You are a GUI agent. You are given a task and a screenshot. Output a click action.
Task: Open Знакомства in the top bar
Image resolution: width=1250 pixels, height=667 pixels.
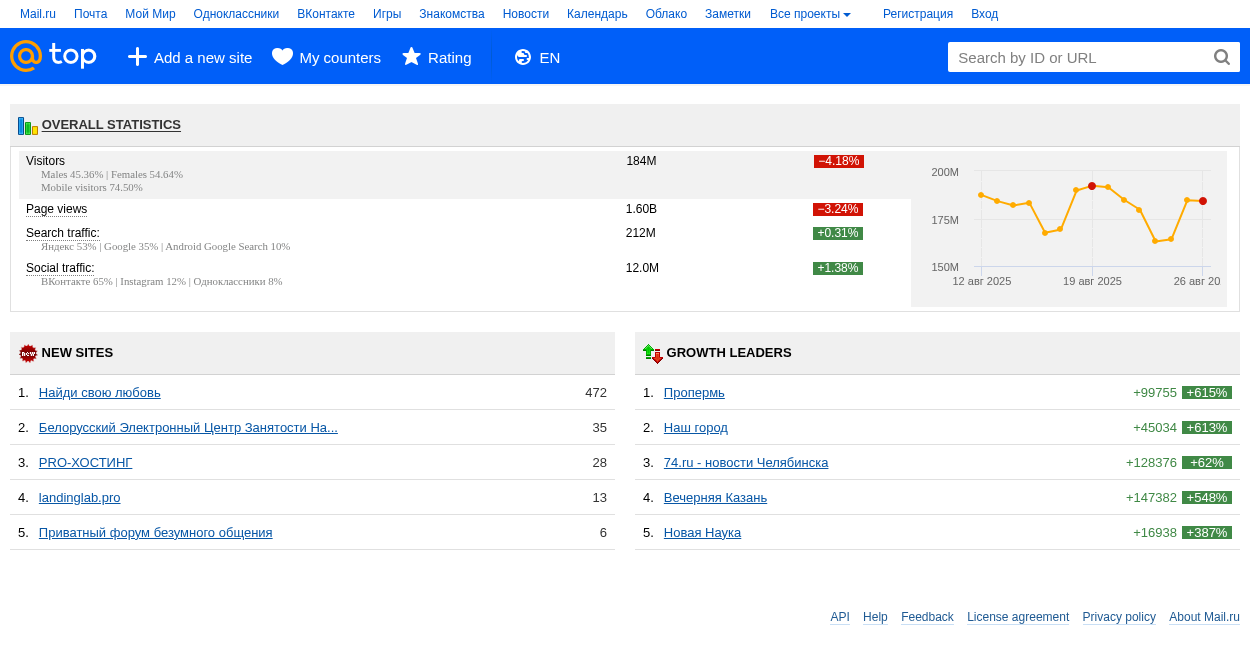452,14
